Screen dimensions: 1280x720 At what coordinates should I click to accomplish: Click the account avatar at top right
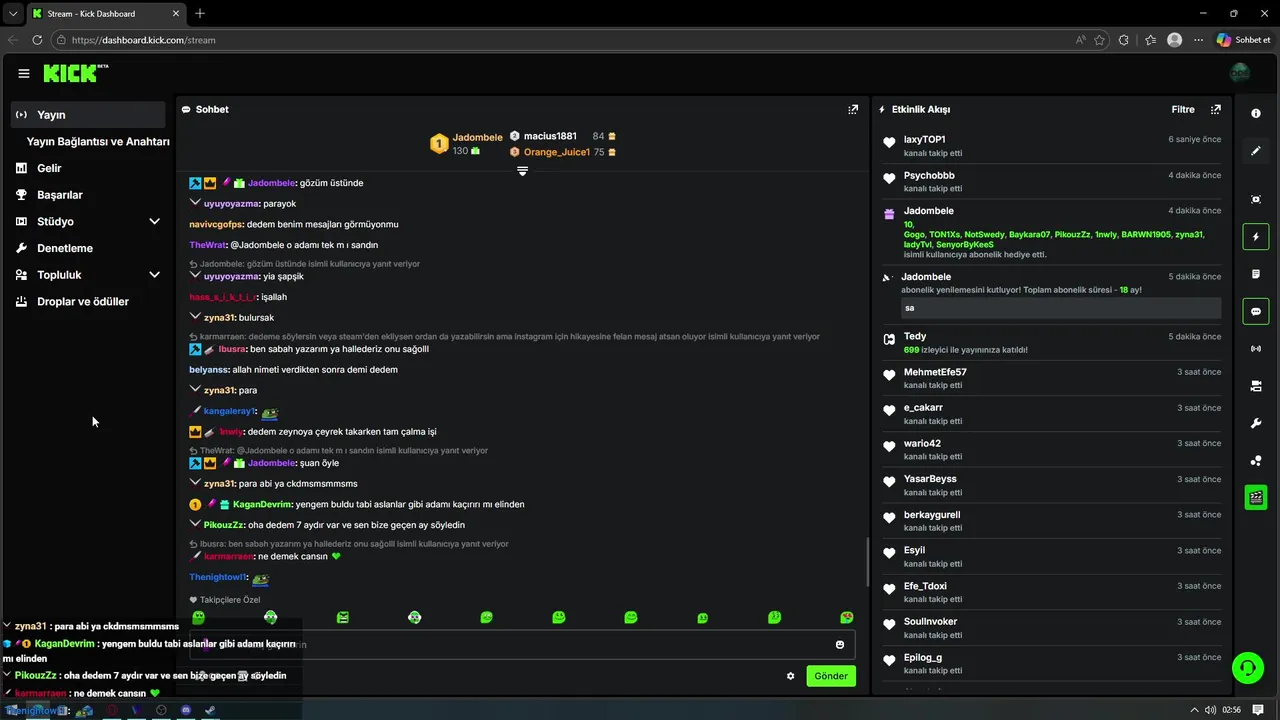[x=1240, y=73]
